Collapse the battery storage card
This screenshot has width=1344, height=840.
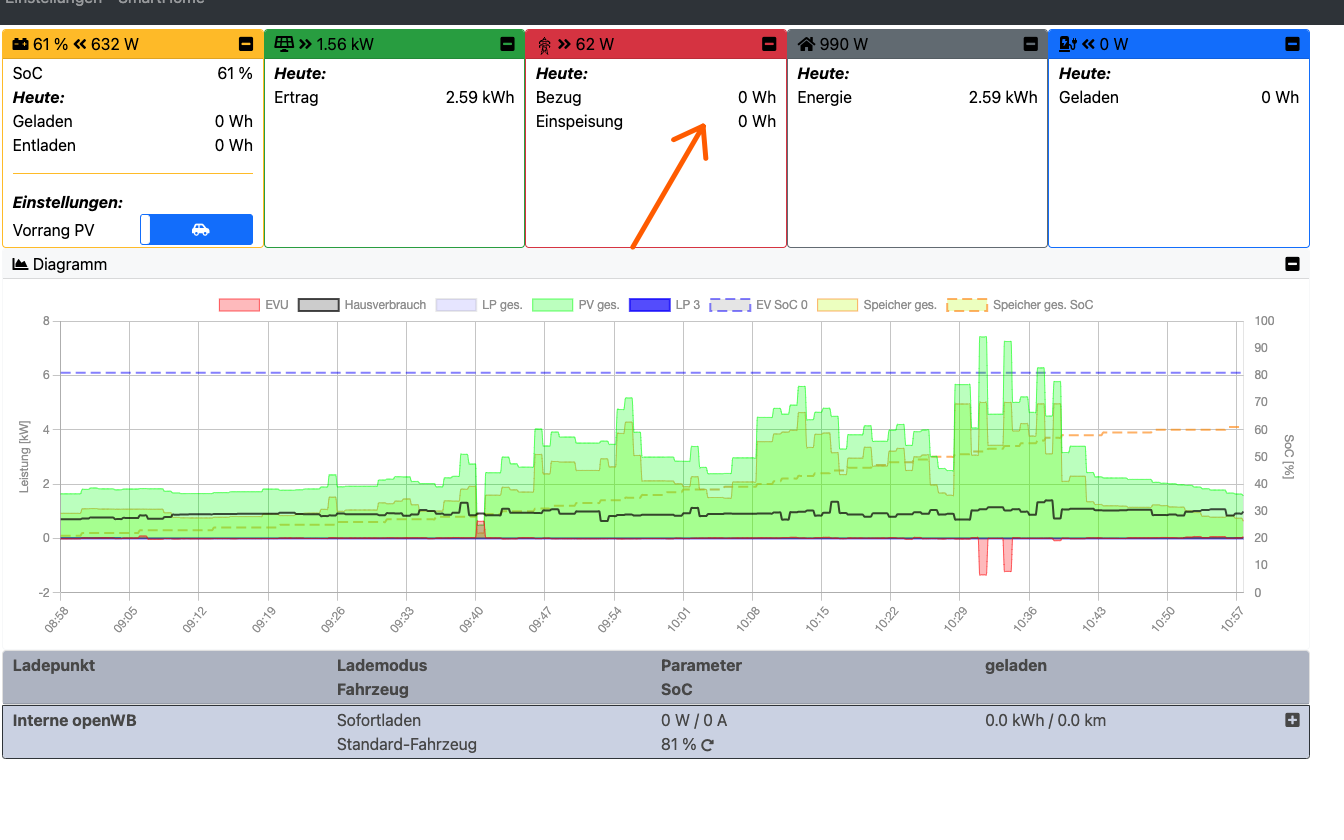[x=245, y=44]
